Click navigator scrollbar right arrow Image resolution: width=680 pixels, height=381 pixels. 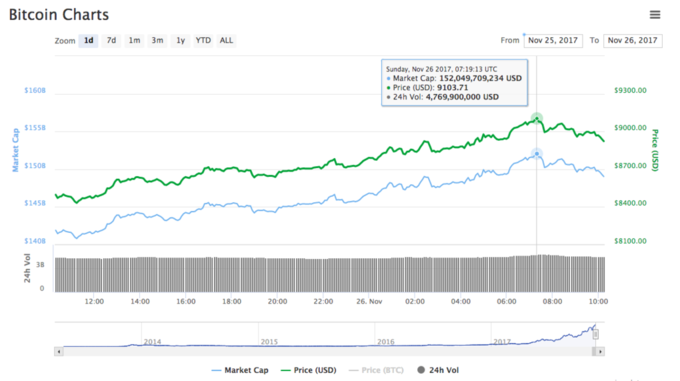coord(600,352)
